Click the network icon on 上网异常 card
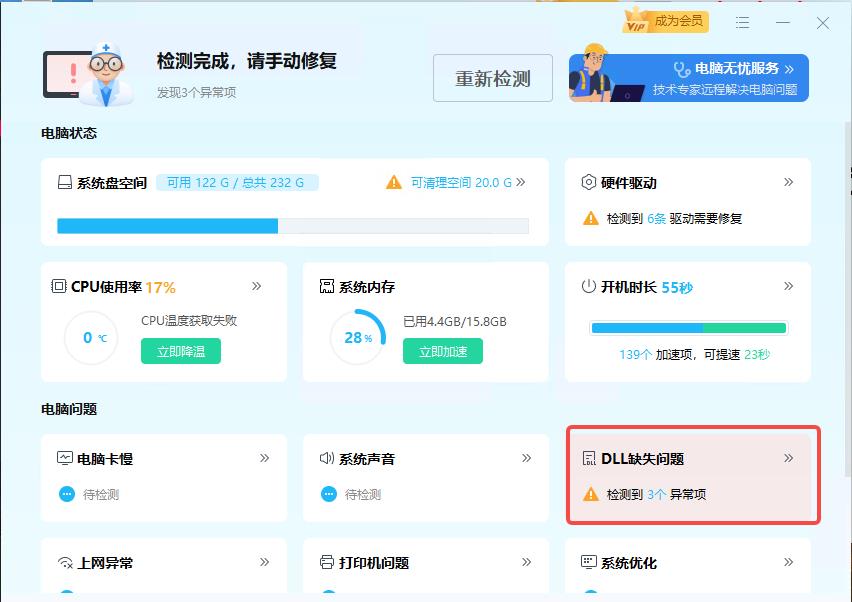 (62, 563)
